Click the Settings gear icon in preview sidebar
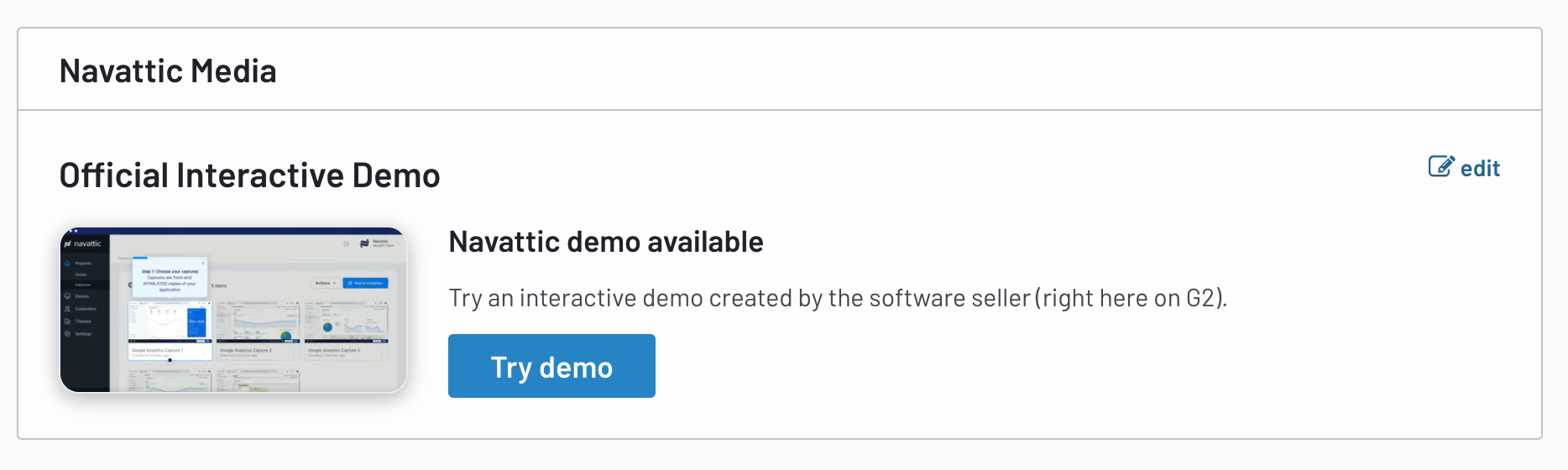This screenshot has height=470, width=1568. coord(68,334)
